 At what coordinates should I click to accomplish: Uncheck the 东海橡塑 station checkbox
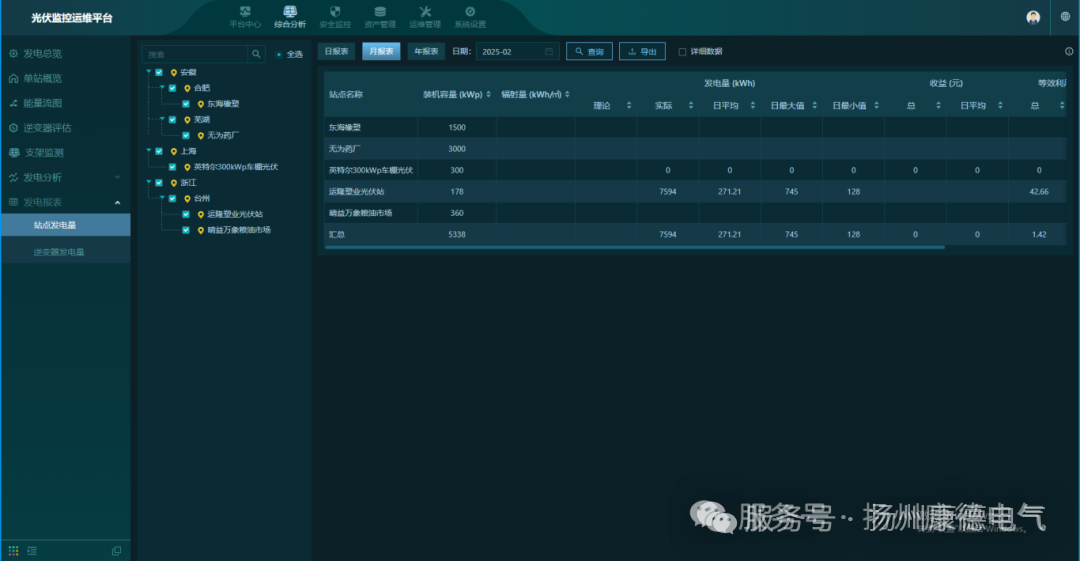(186, 103)
